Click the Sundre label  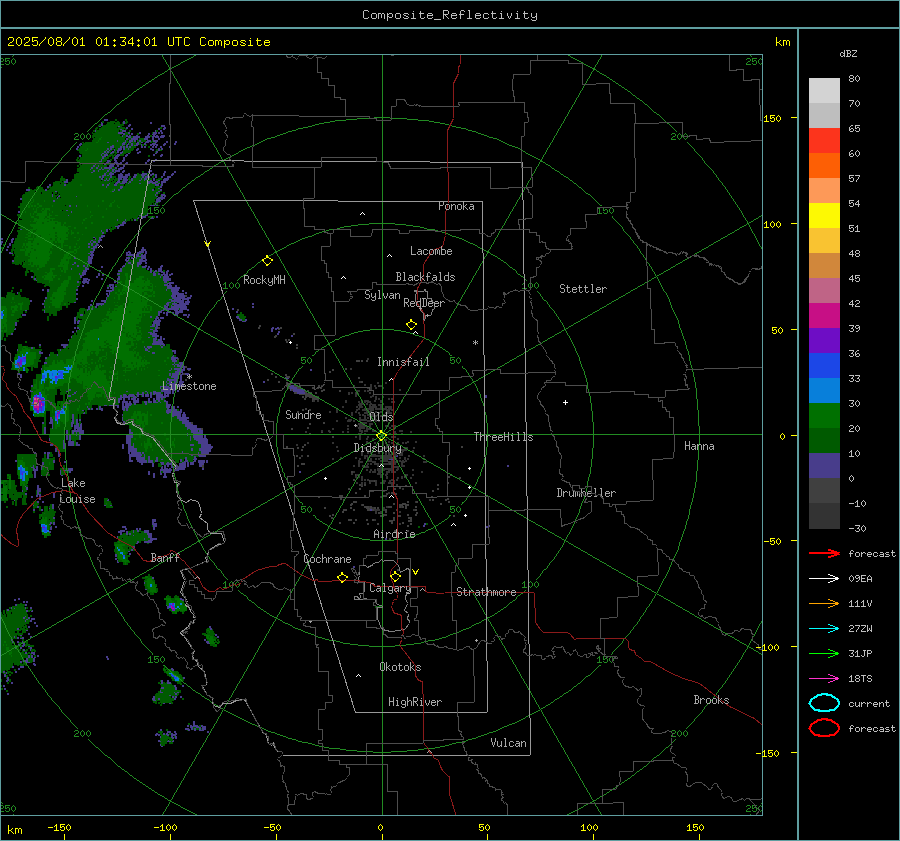click(x=303, y=414)
